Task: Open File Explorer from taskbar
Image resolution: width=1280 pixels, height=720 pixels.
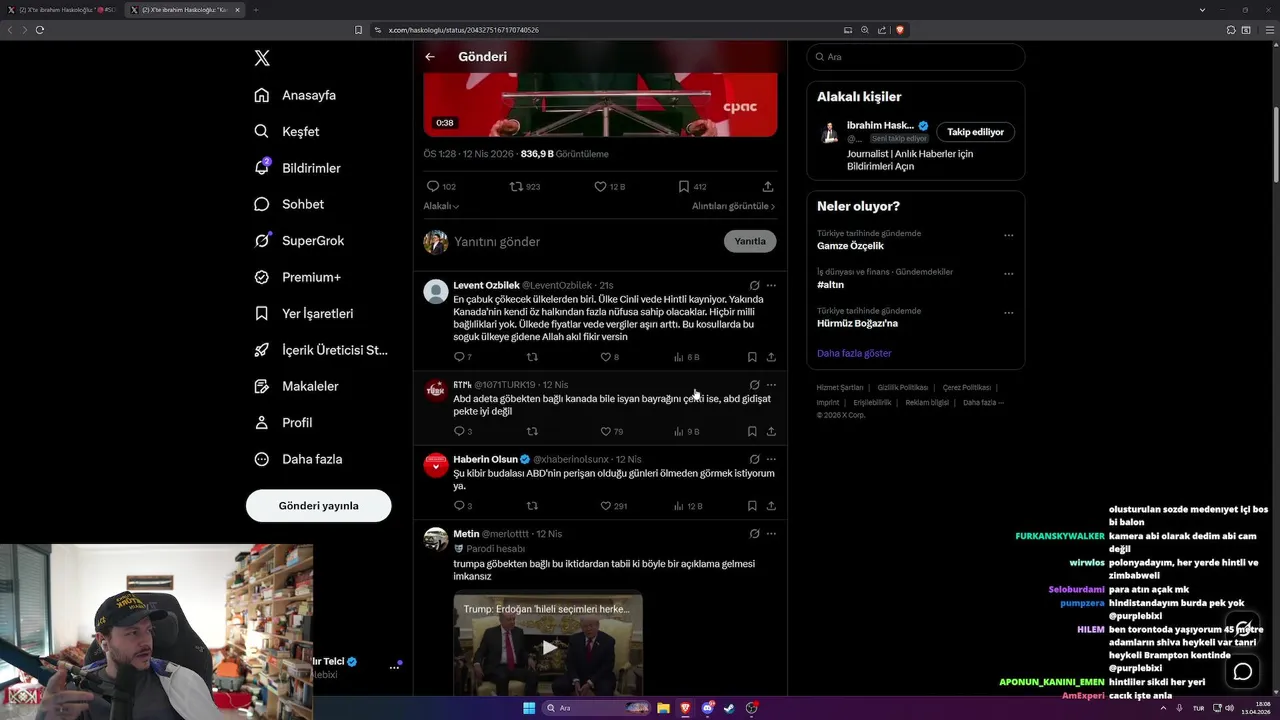Action: (663, 708)
